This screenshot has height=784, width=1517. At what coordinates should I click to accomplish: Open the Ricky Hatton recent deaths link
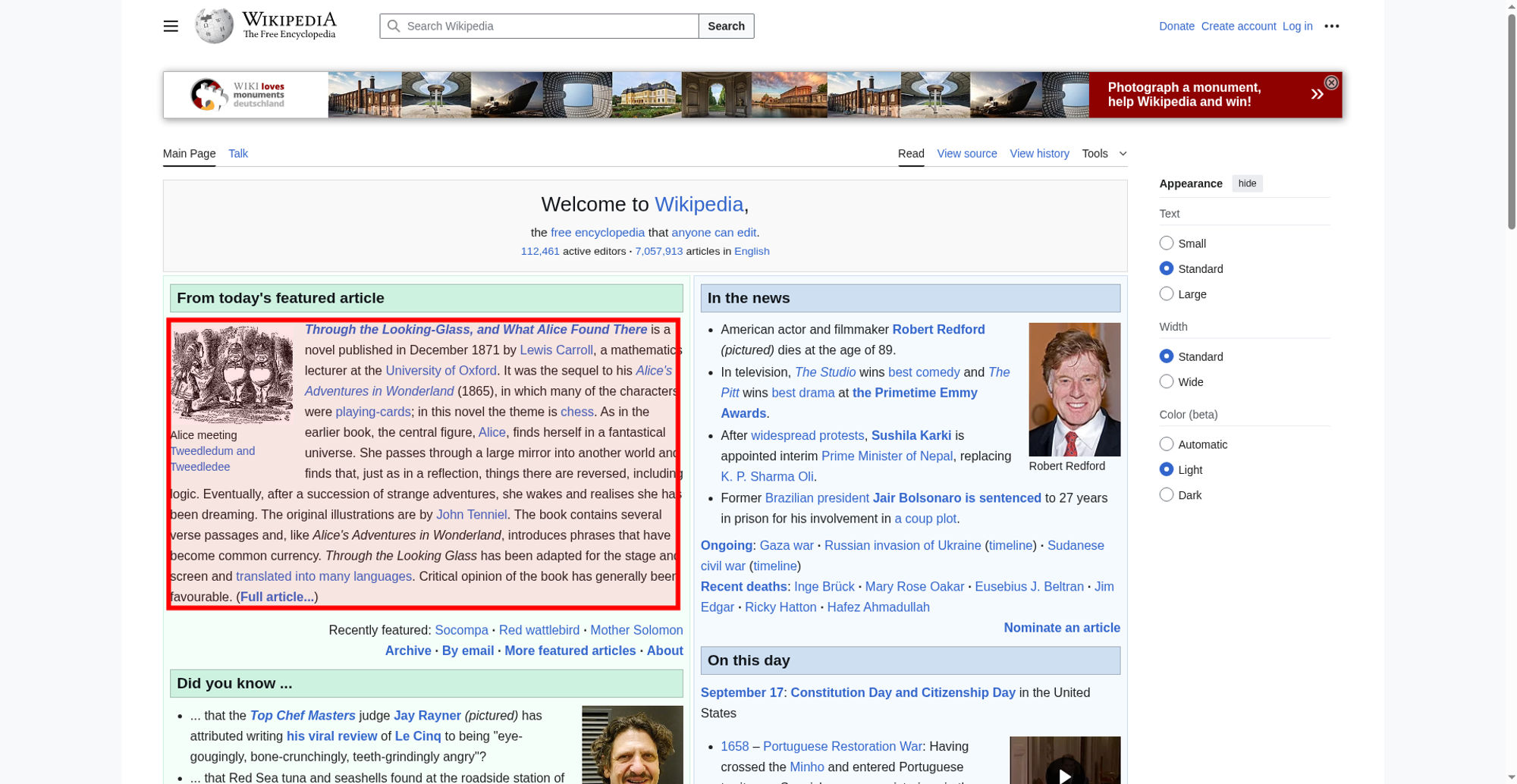(x=780, y=607)
